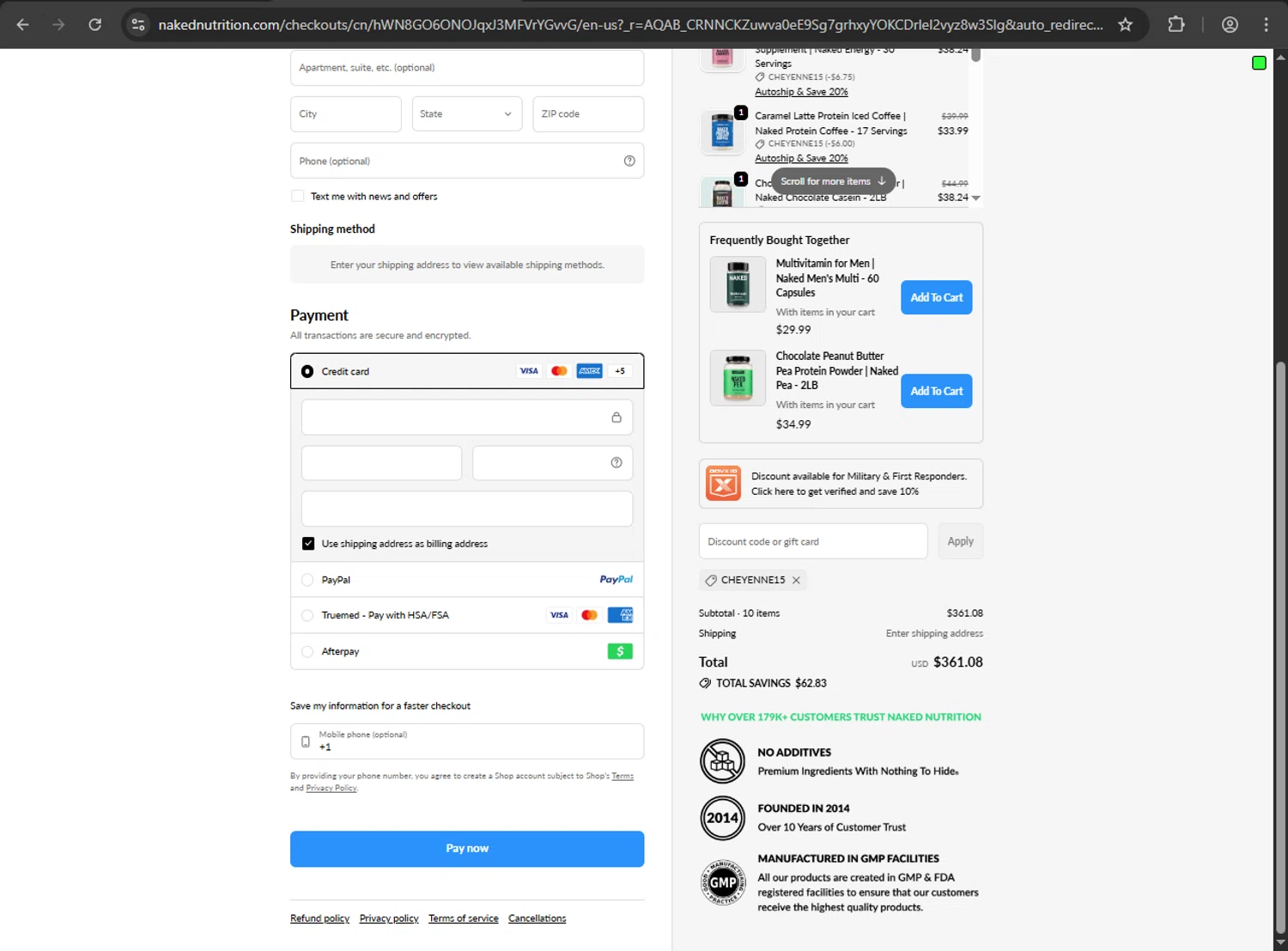Click the Discount code or gift card field
Viewport: 1288px width, 951px height.
click(813, 541)
